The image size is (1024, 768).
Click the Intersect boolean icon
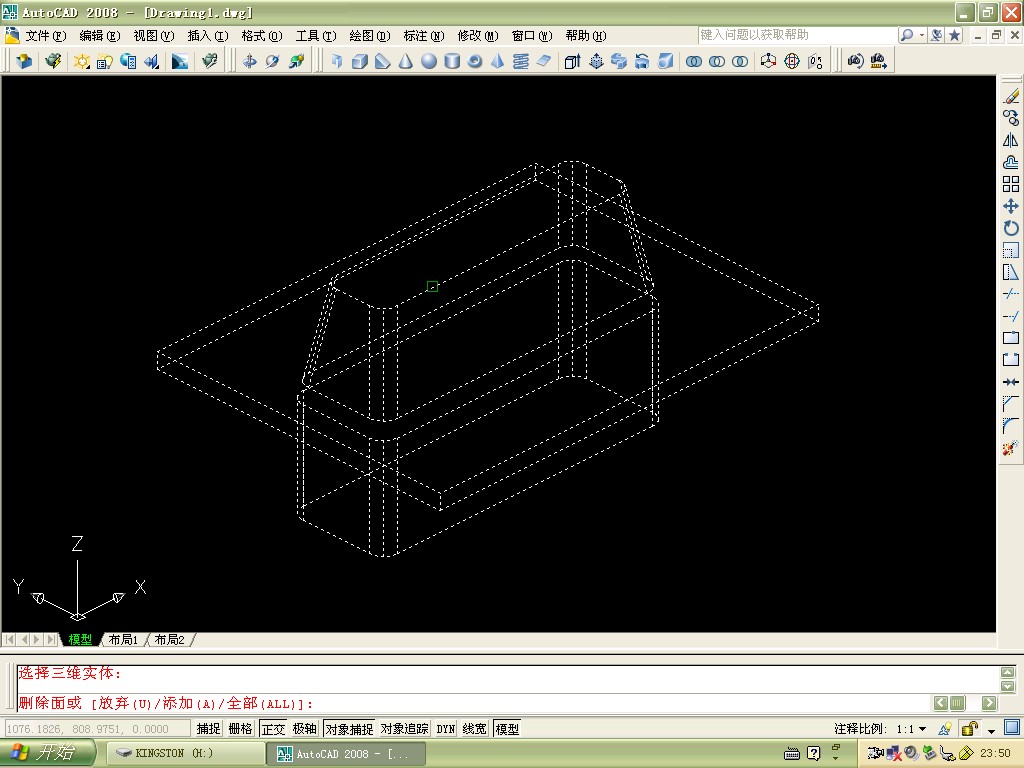(x=740, y=61)
